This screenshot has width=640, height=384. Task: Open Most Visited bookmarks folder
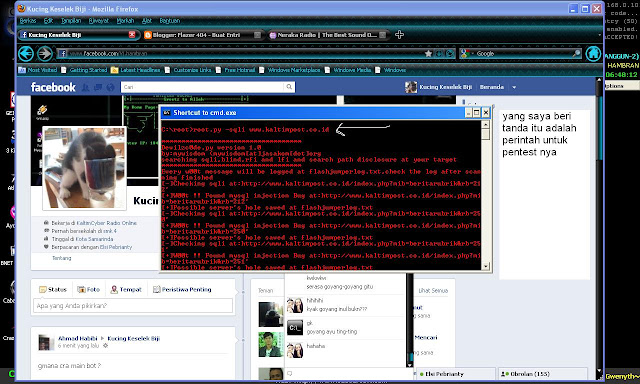point(38,70)
